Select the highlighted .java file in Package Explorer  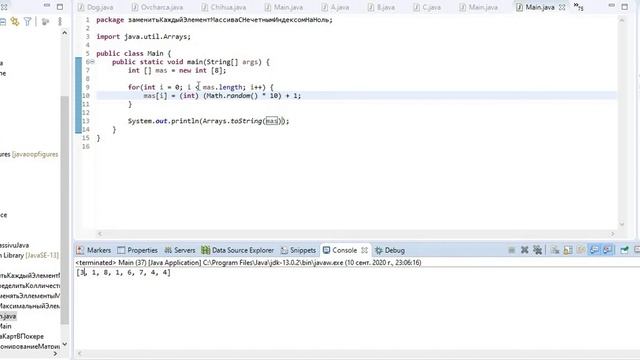pos(8,316)
